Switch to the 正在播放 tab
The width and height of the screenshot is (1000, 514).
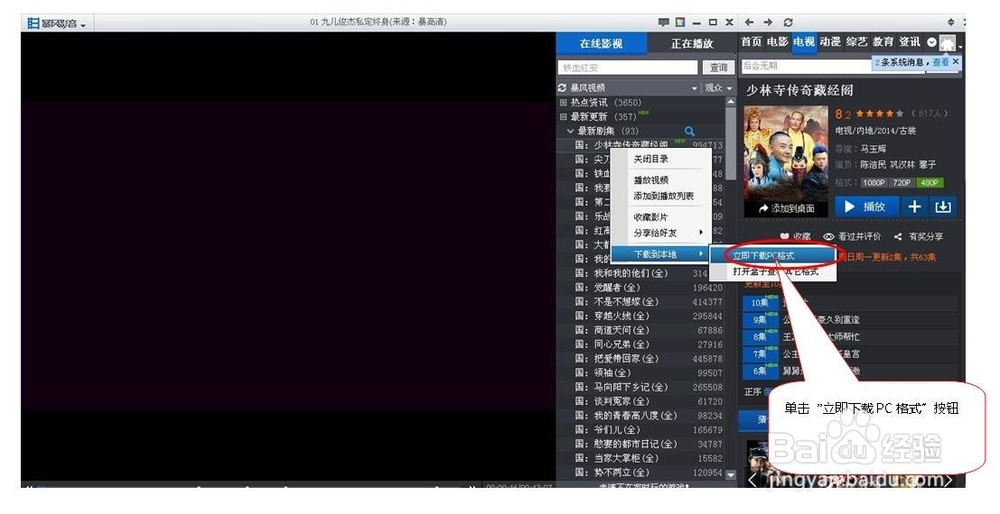coord(692,43)
